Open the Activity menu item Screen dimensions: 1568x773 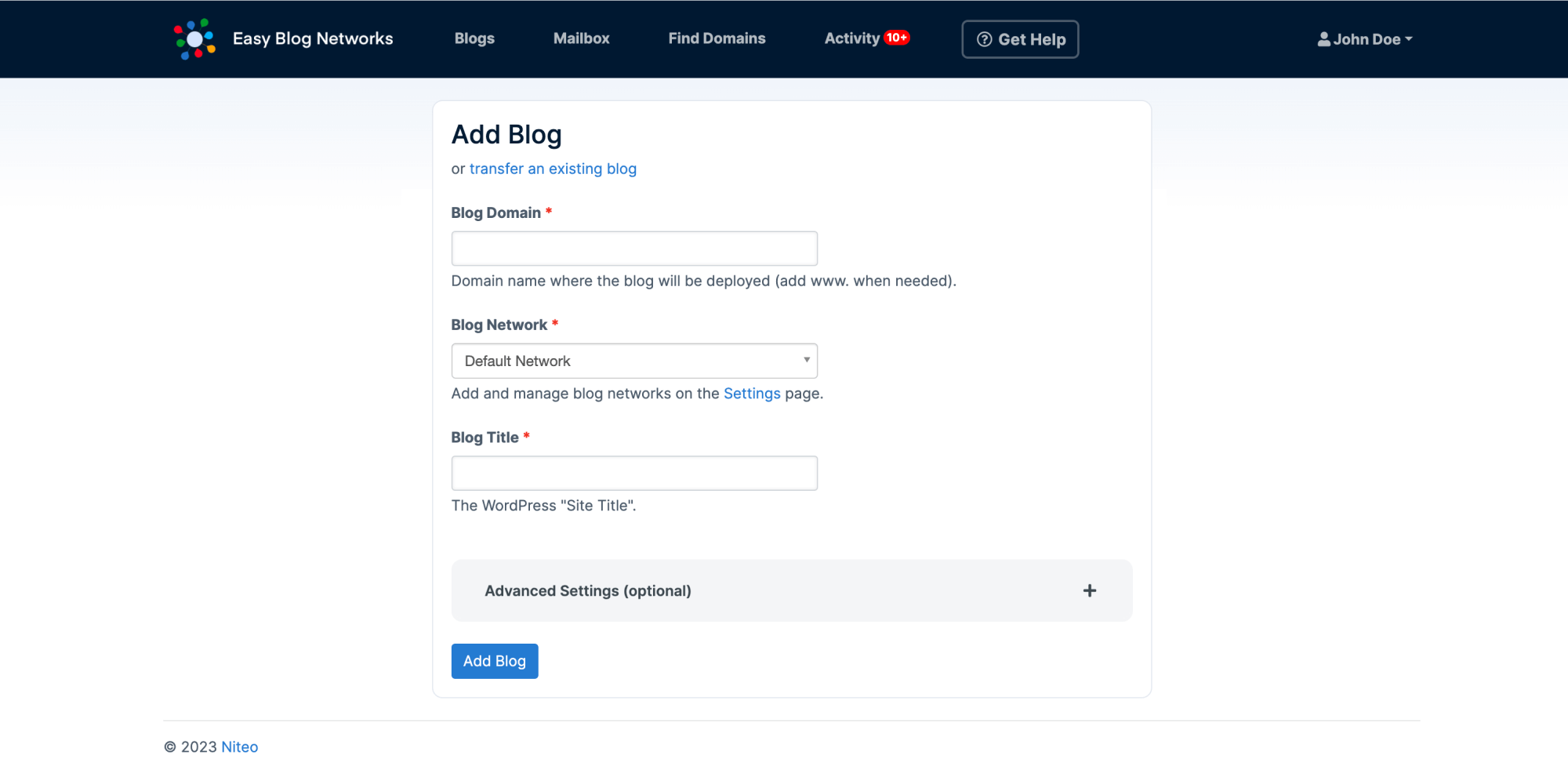pyautogui.click(x=851, y=38)
